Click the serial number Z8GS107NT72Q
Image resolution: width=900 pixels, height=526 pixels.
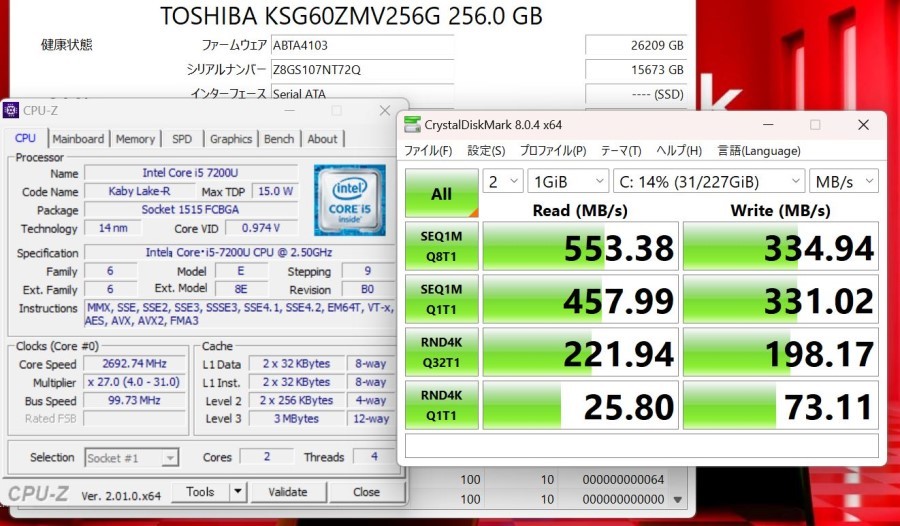point(362,69)
